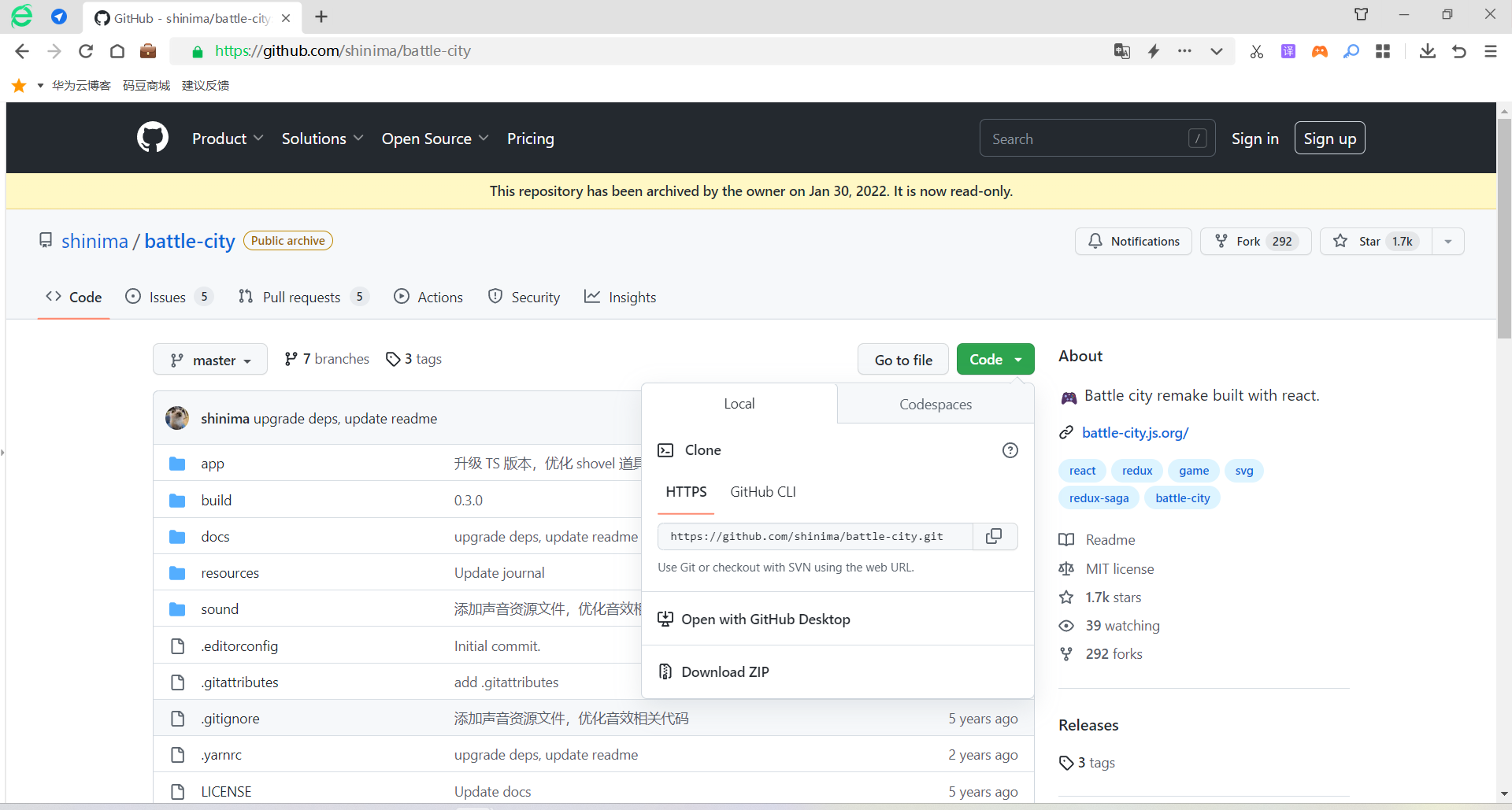Viewport: 1512px width, 810px height.
Task: Toggle the green Code dropdown button
Action: (995, 360)
